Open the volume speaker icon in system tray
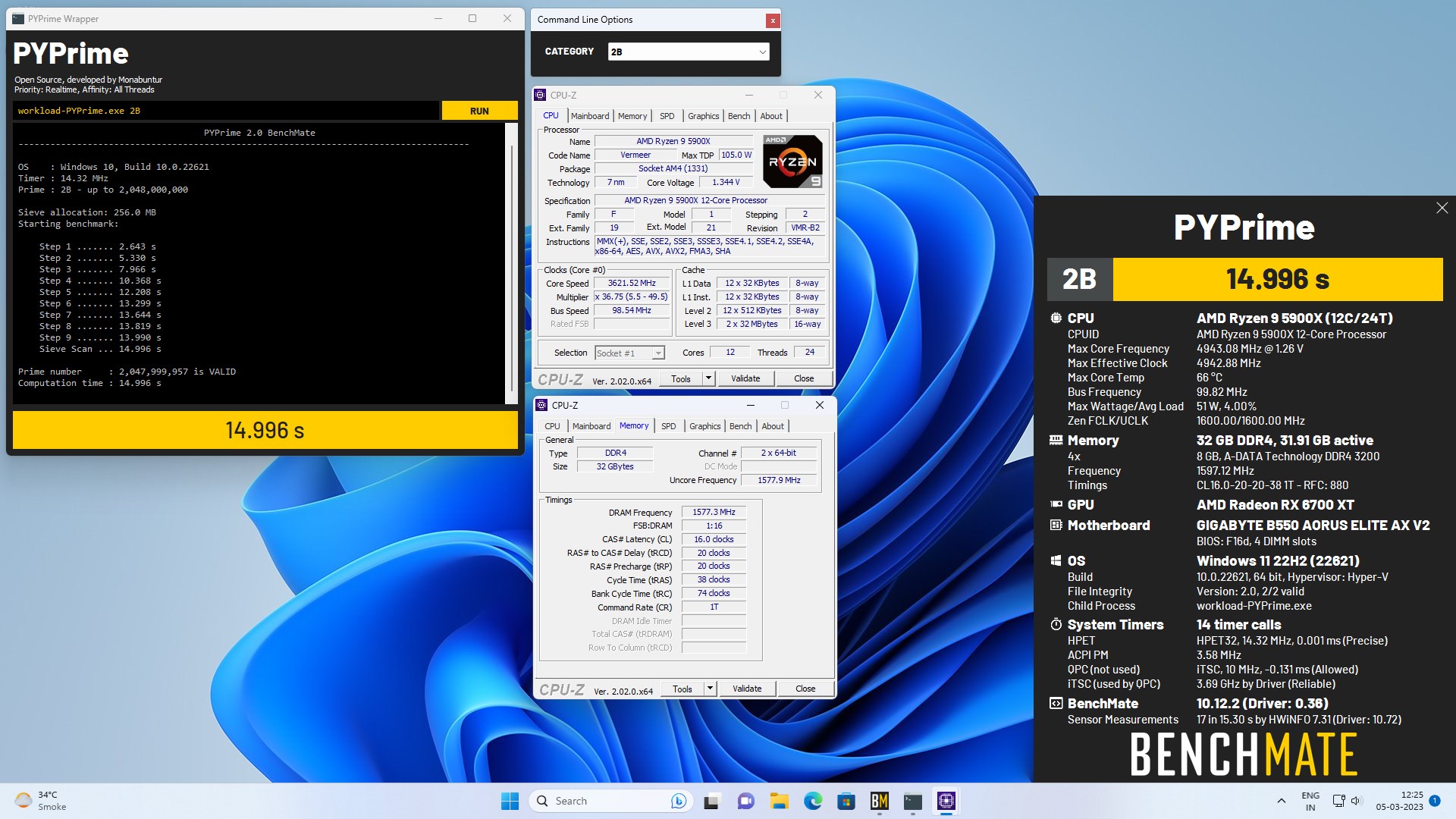The height and width of the screenshot is (819, 1456). pos(1357,801)
